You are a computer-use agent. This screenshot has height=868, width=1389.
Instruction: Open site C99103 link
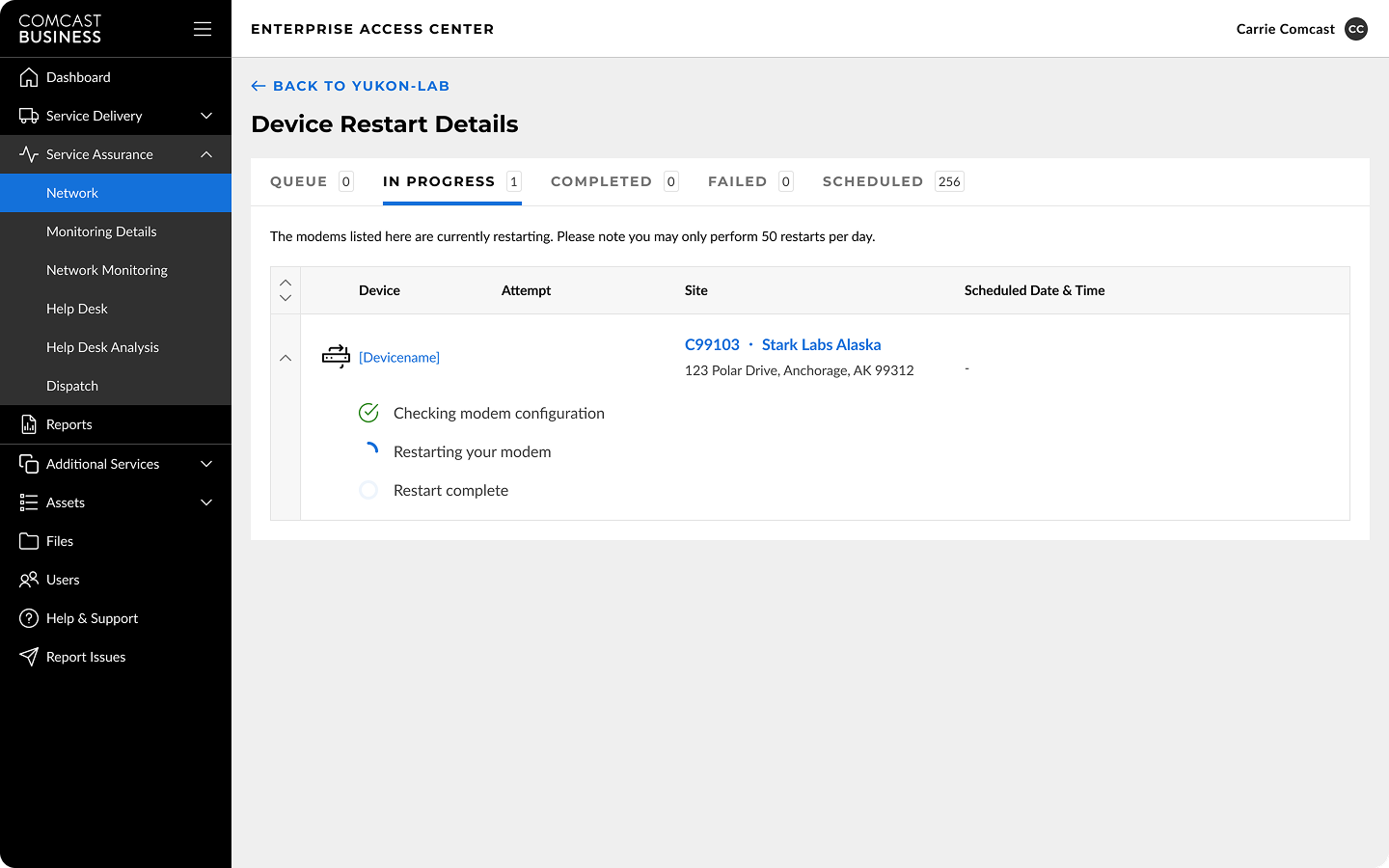(x=712, y=344)
